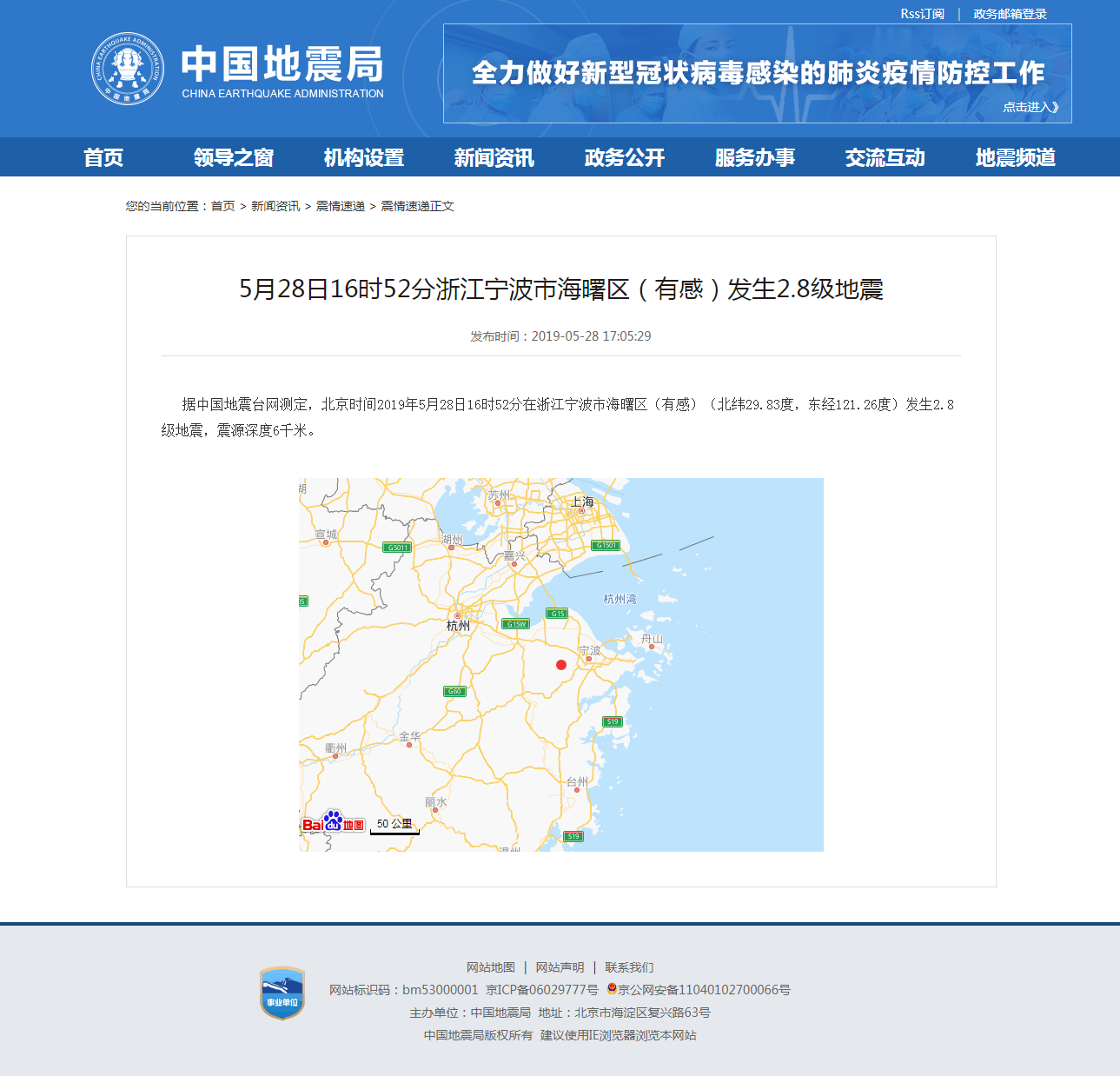Click the Baidu Maps logo on the map

(335, 824)
